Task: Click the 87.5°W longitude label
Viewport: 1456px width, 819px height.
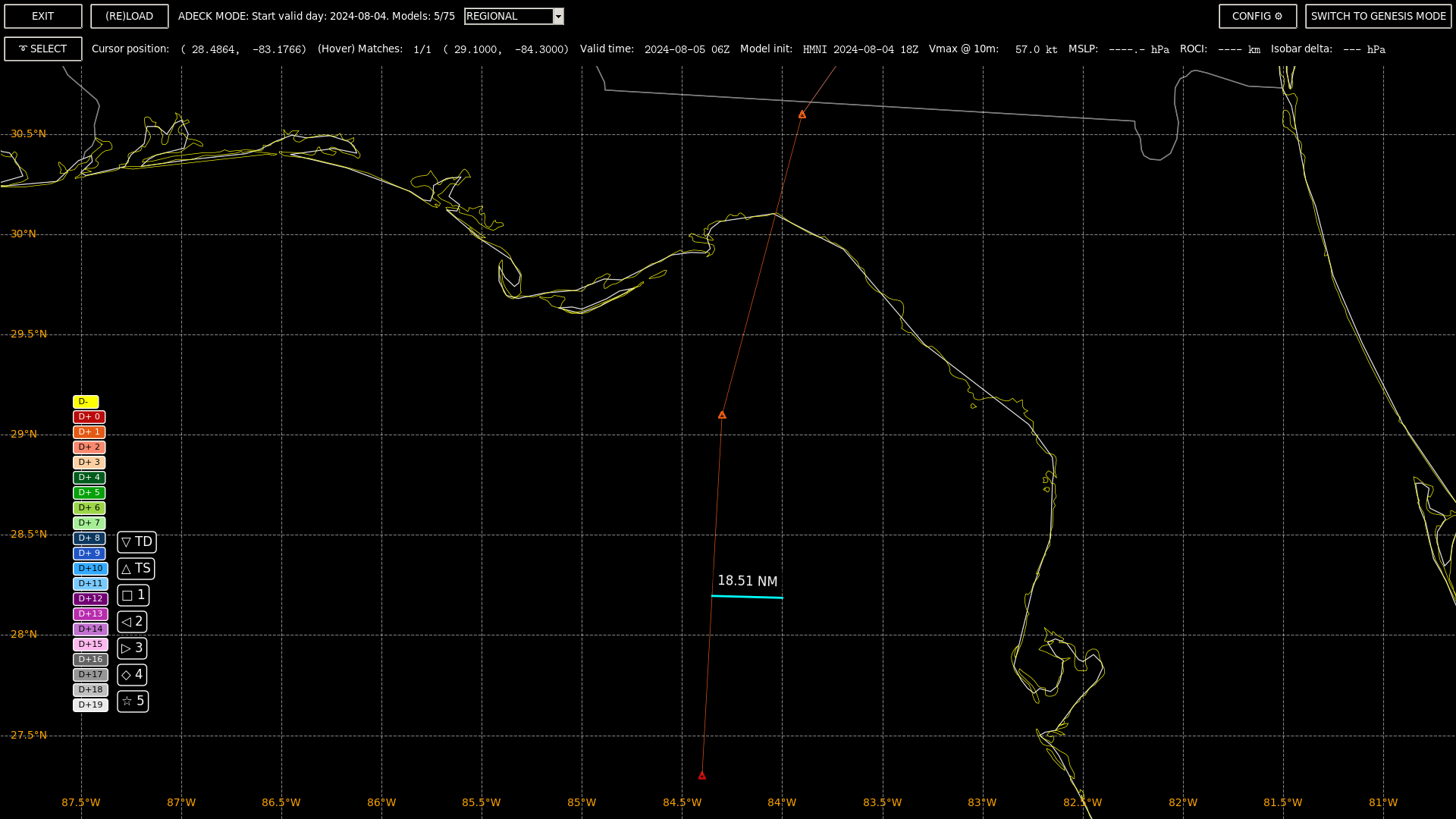Action: 81,802
